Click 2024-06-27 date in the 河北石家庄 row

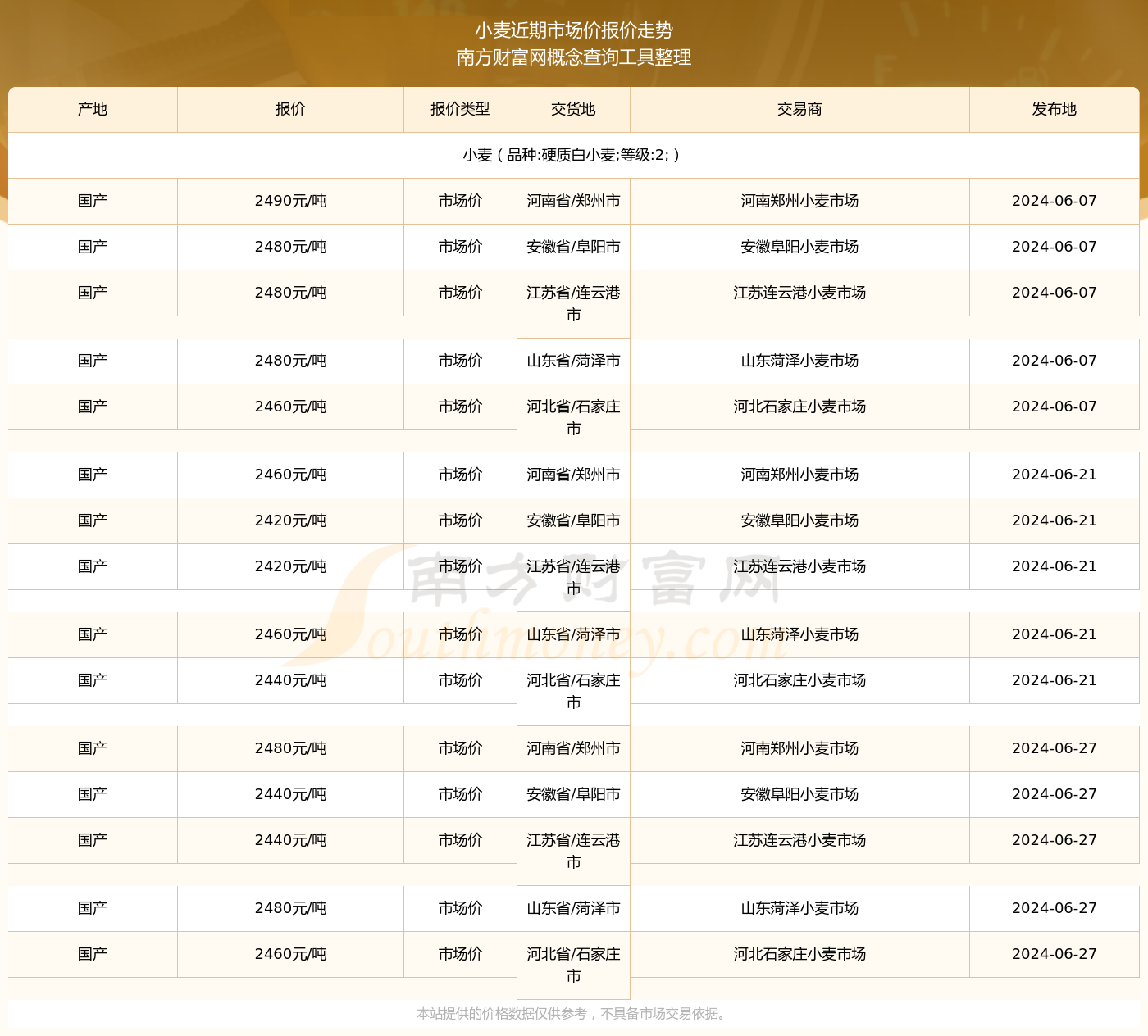1054,954
